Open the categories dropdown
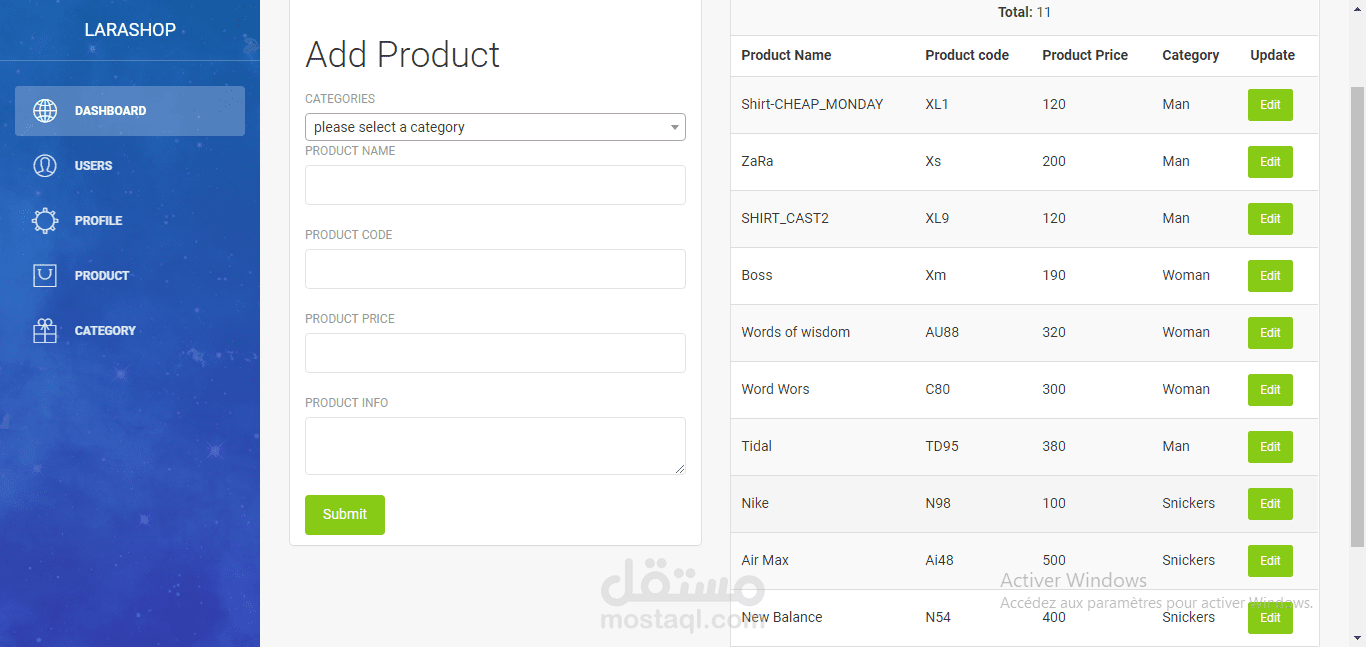The image size is (1366, 647). (495, 127)
